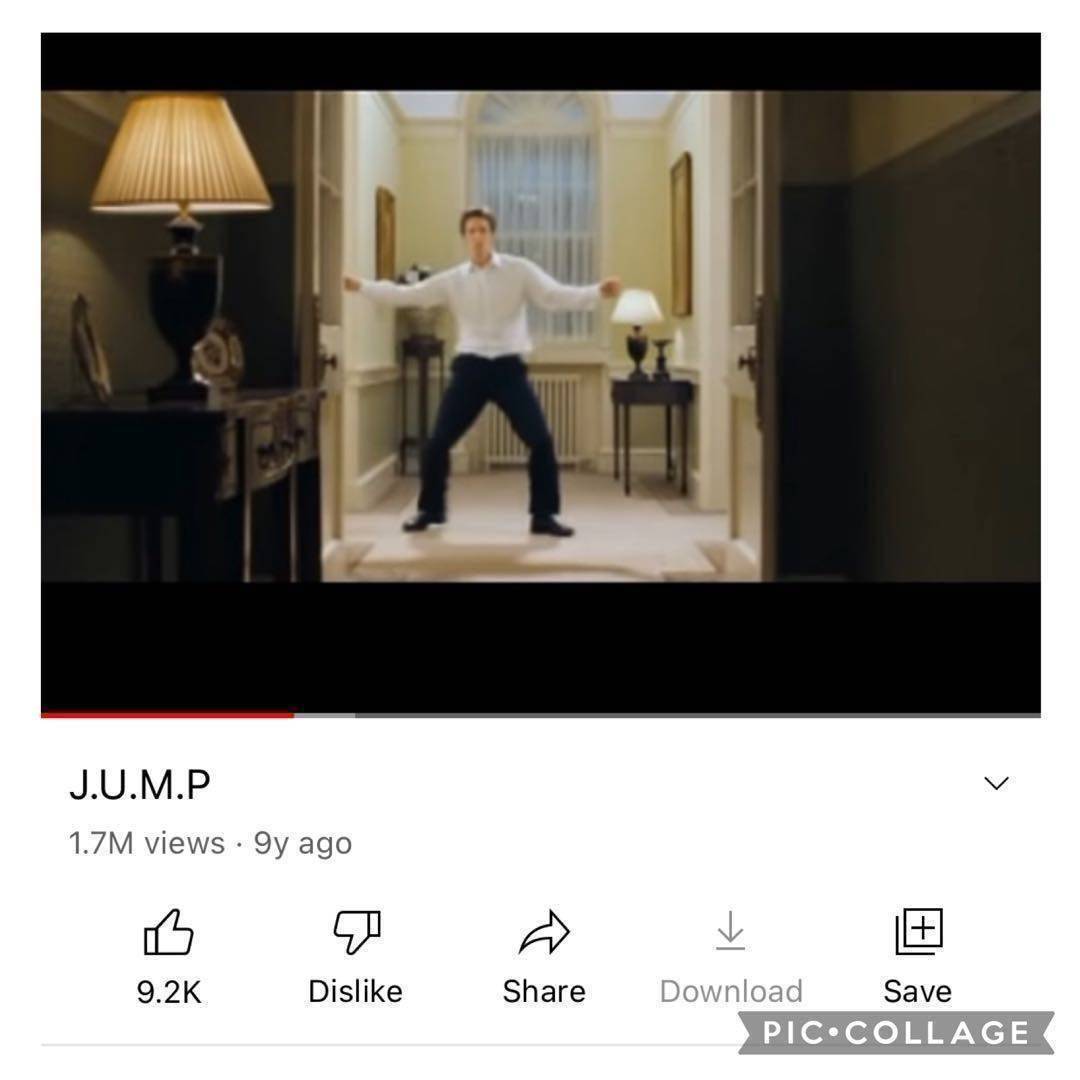Click the Save label
Screen dimensions: 1080x1080
click(917, 992)
